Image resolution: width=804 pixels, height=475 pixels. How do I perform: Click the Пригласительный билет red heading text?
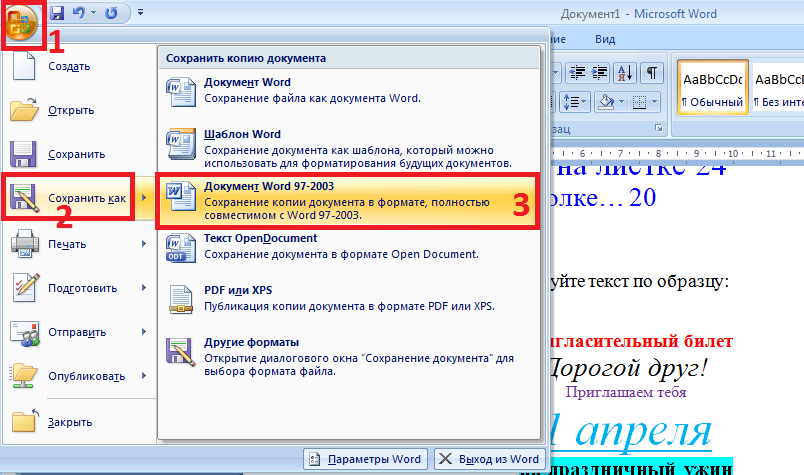[x=641, y=342]
